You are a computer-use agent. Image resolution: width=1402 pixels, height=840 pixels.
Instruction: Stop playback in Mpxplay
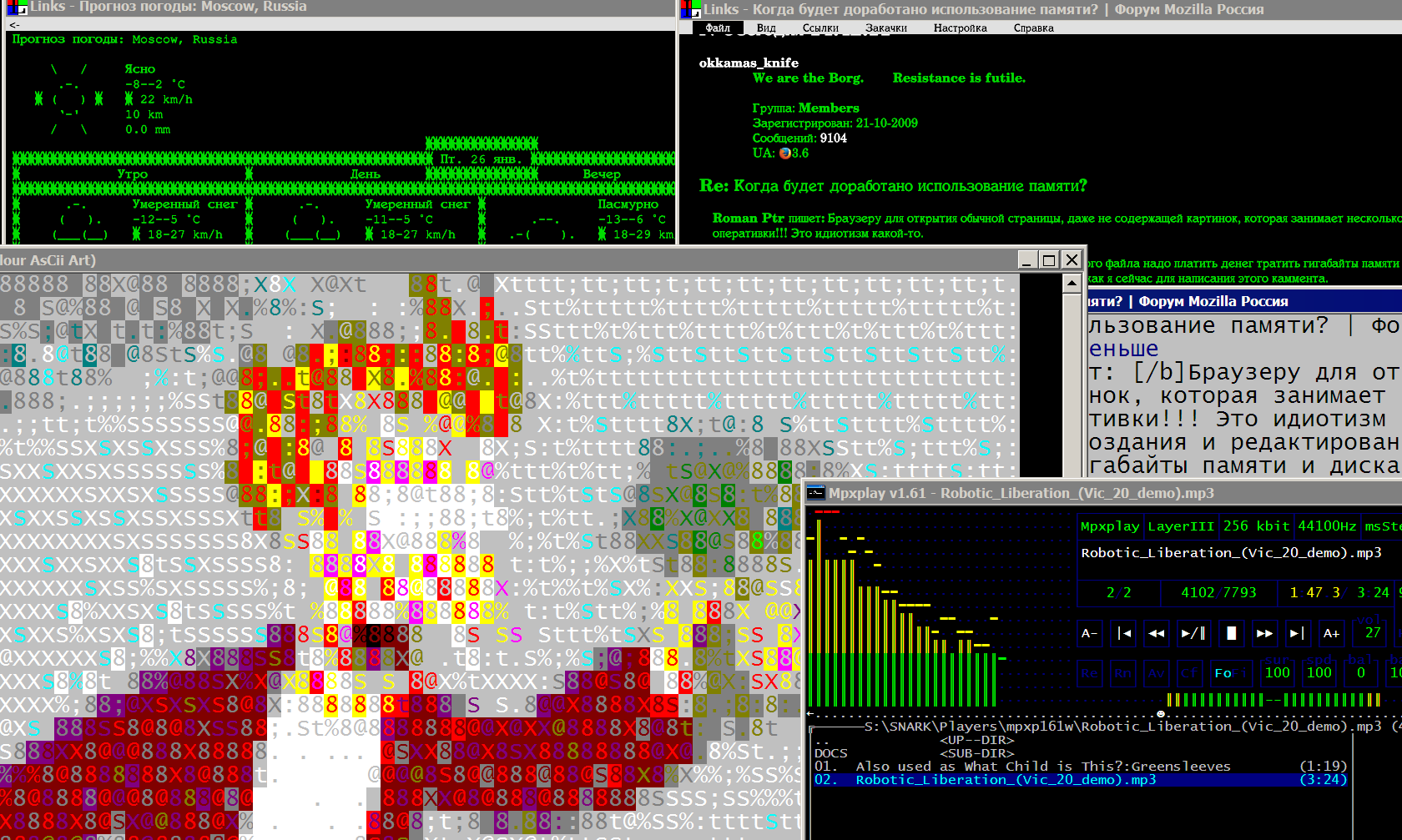[x=1231, y=633]
